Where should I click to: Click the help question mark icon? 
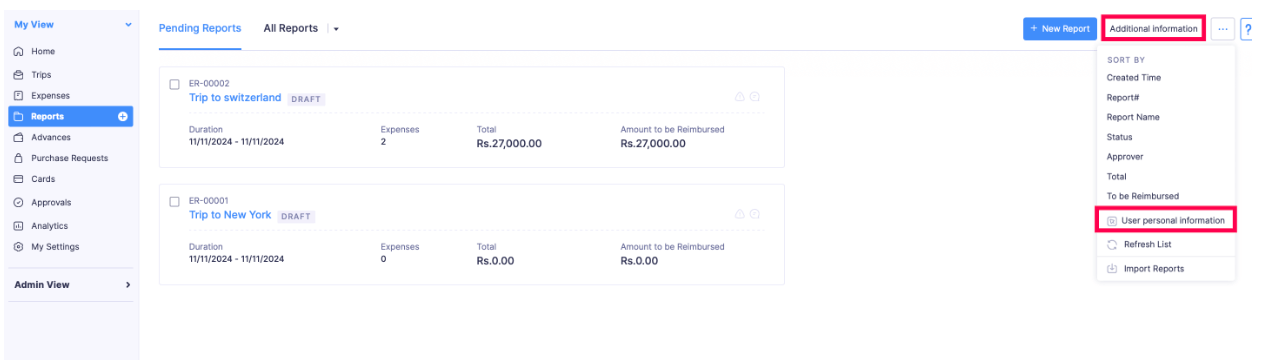coord(1247,29)
